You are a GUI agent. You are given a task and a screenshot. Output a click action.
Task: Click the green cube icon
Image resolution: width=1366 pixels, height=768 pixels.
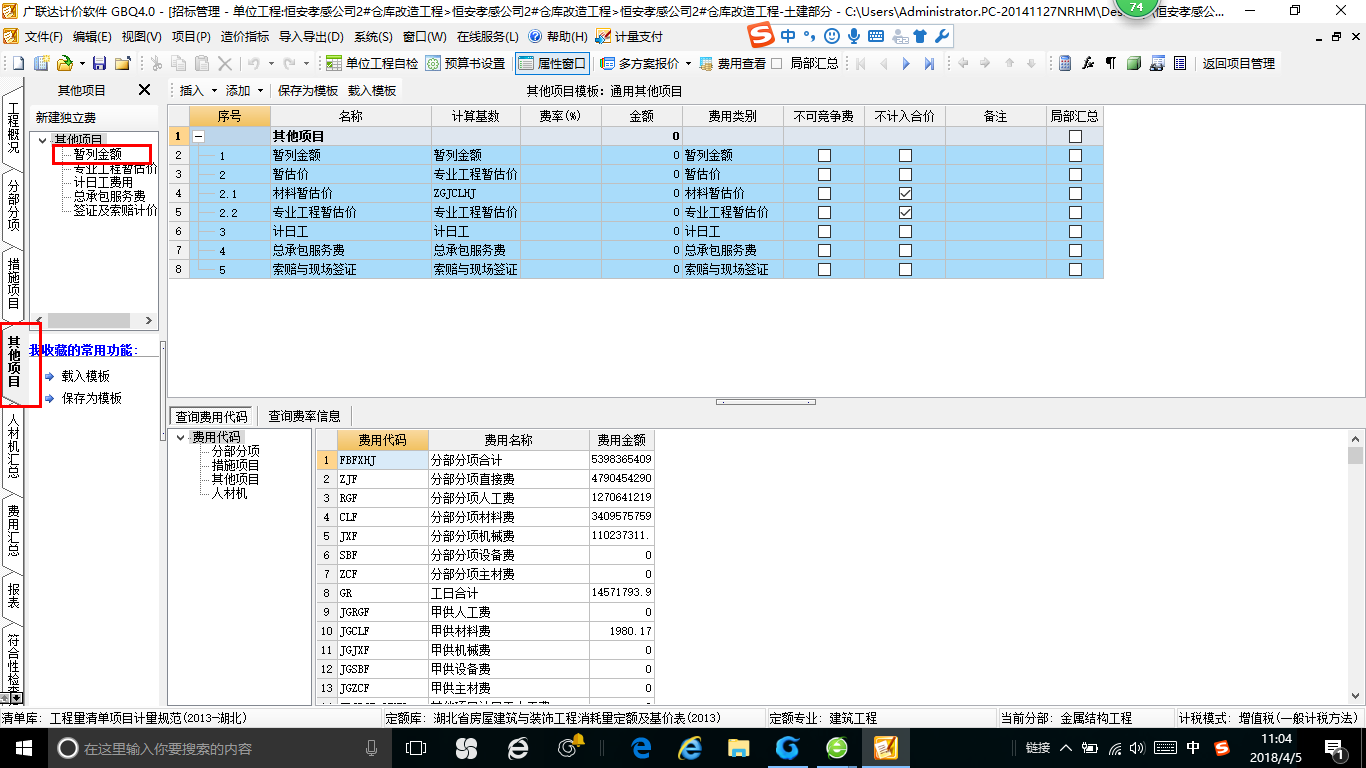1134,63
